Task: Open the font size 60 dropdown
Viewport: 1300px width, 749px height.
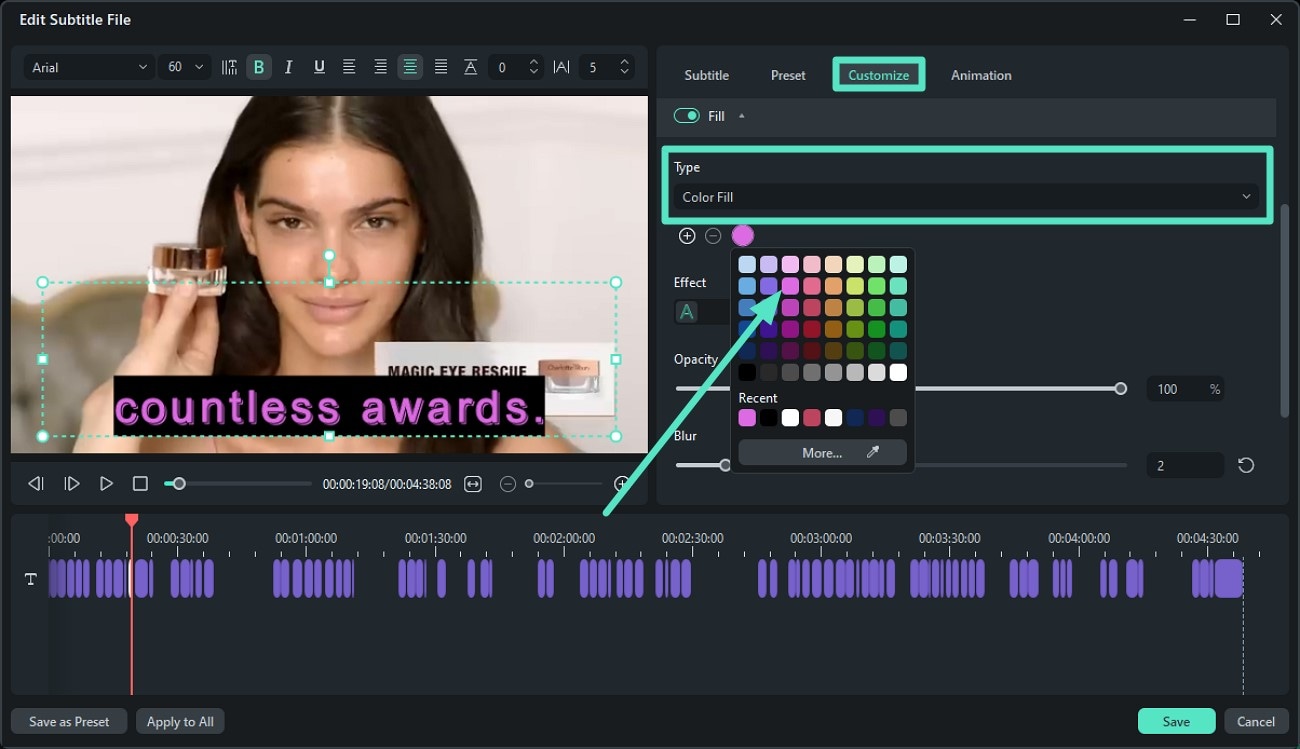Action: click(x=185, y=67)
